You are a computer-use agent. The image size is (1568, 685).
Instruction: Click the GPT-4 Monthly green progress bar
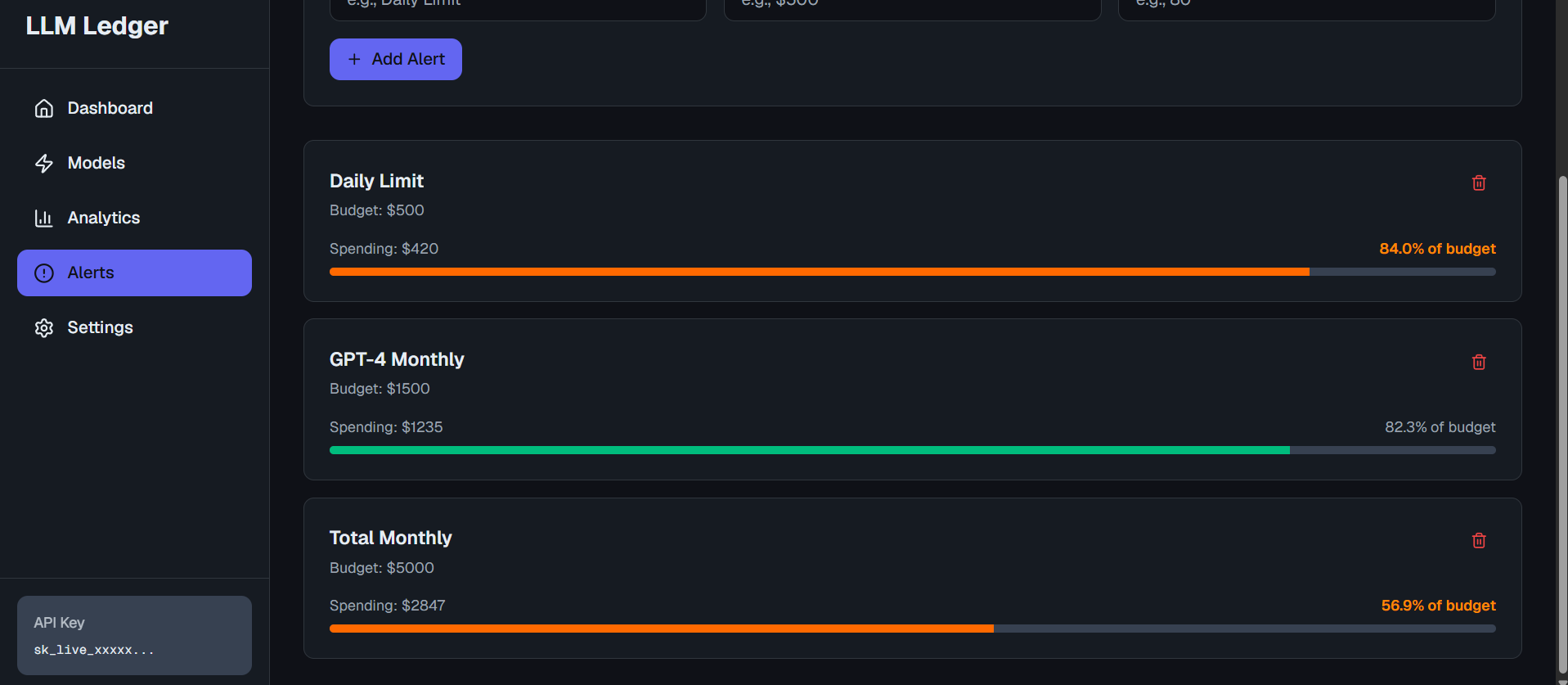point(912,450)
